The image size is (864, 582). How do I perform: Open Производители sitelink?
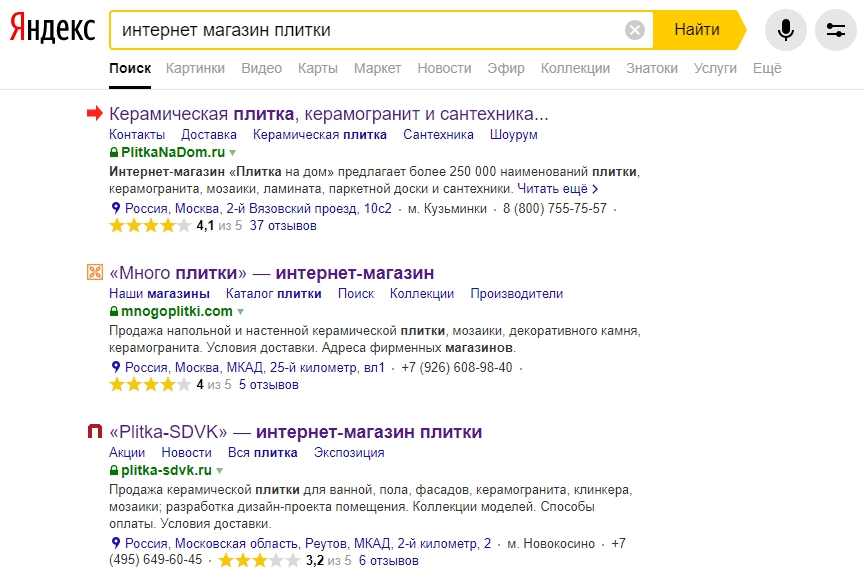[x=516, y=293]
